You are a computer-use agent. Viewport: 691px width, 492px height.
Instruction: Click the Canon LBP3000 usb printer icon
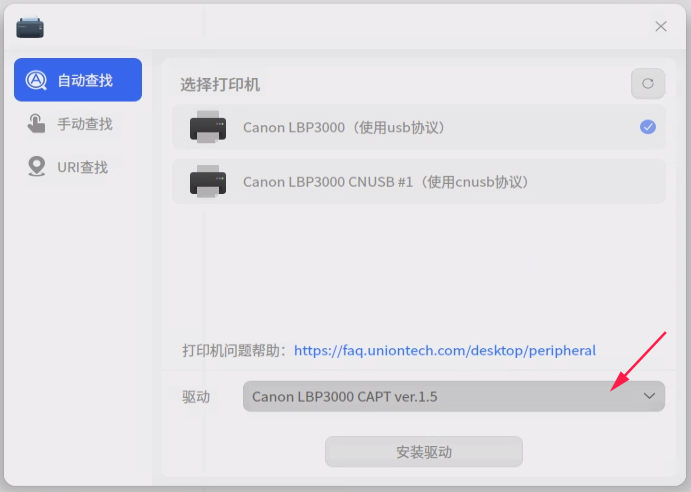click(208, 127)
